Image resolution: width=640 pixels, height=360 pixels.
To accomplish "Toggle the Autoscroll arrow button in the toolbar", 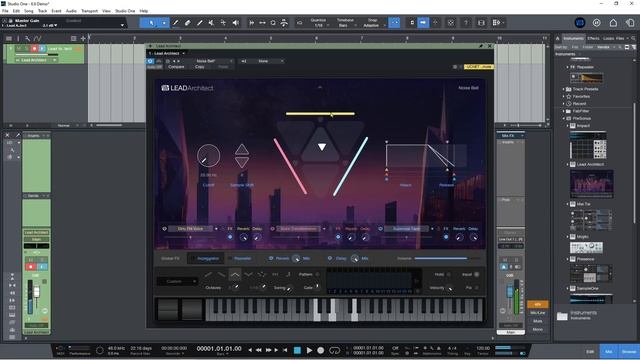I will [x=423, y=23].
